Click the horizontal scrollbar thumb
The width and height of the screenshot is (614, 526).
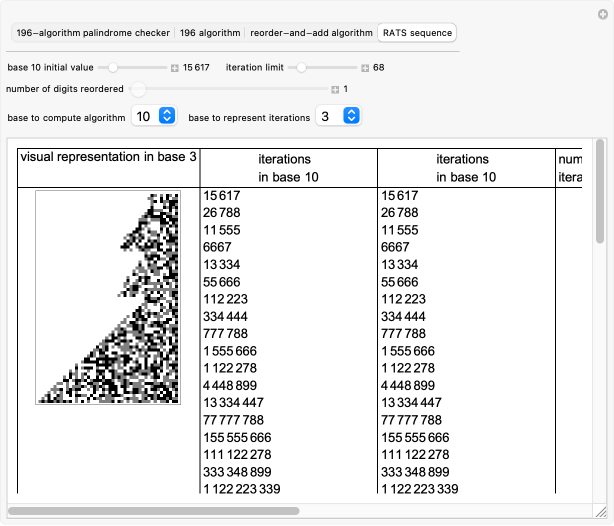154,511
